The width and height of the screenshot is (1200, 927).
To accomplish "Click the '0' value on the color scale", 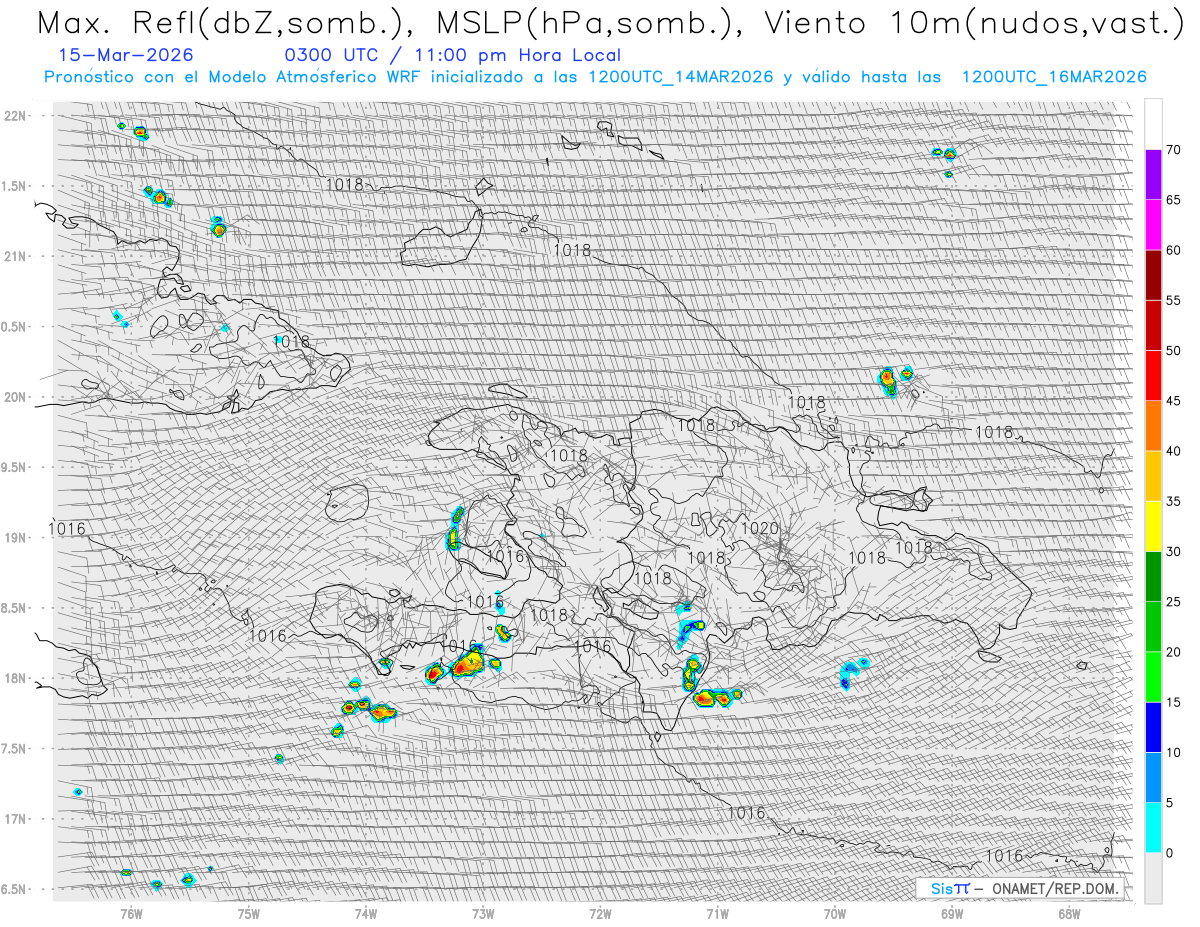I will [1169, 852].
